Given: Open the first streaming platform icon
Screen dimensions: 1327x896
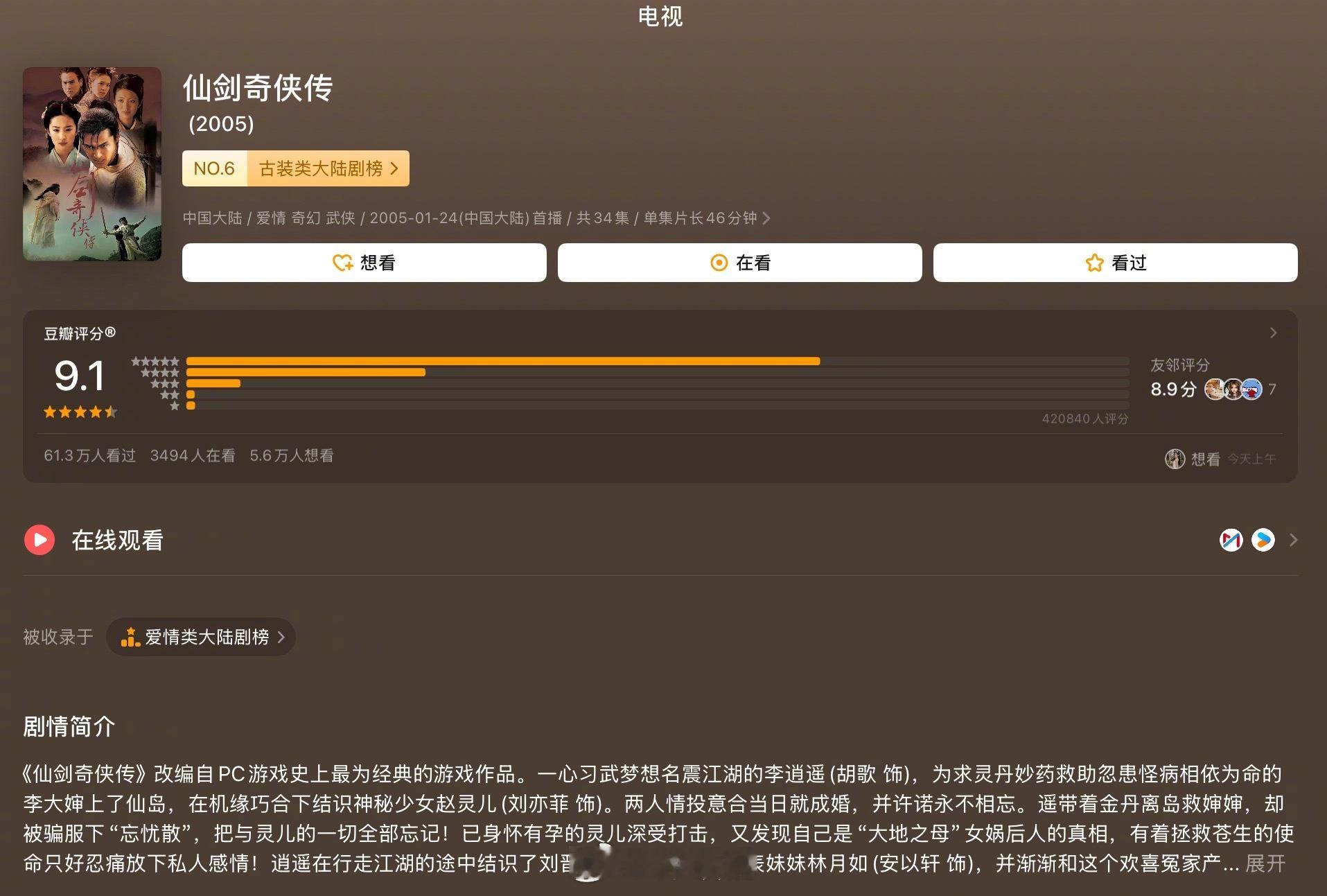Looking at the screenshot, I should click(1231, 540).
